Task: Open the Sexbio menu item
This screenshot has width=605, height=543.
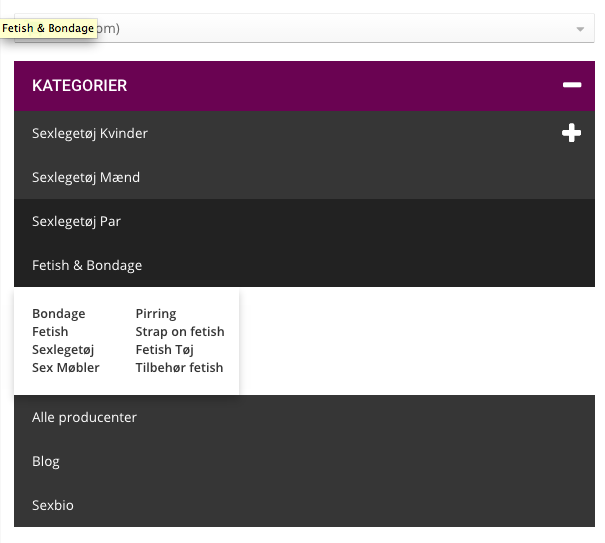Action: click(53, 505)
